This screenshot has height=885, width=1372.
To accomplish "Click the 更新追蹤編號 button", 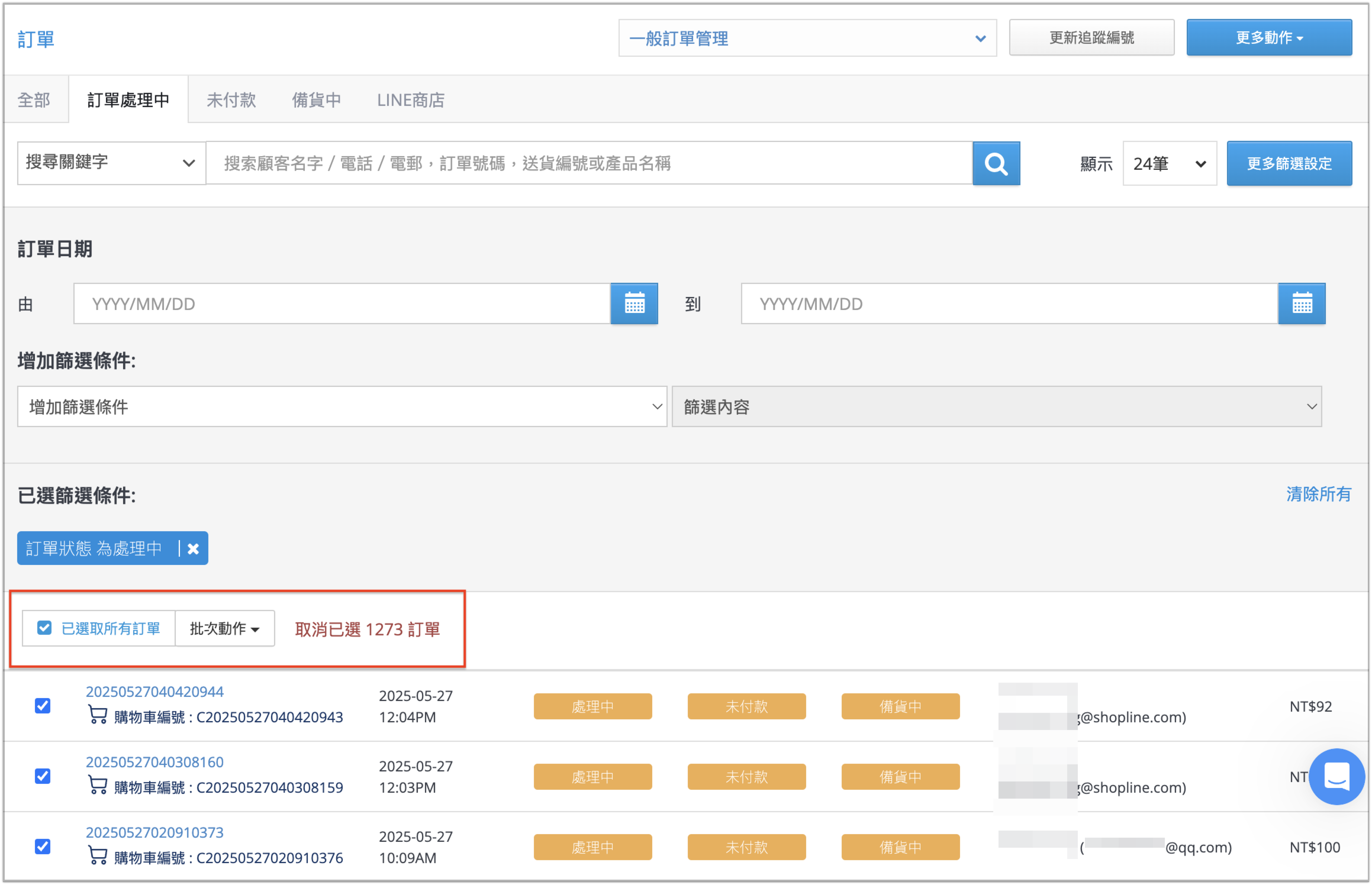I will [1091, 38].
